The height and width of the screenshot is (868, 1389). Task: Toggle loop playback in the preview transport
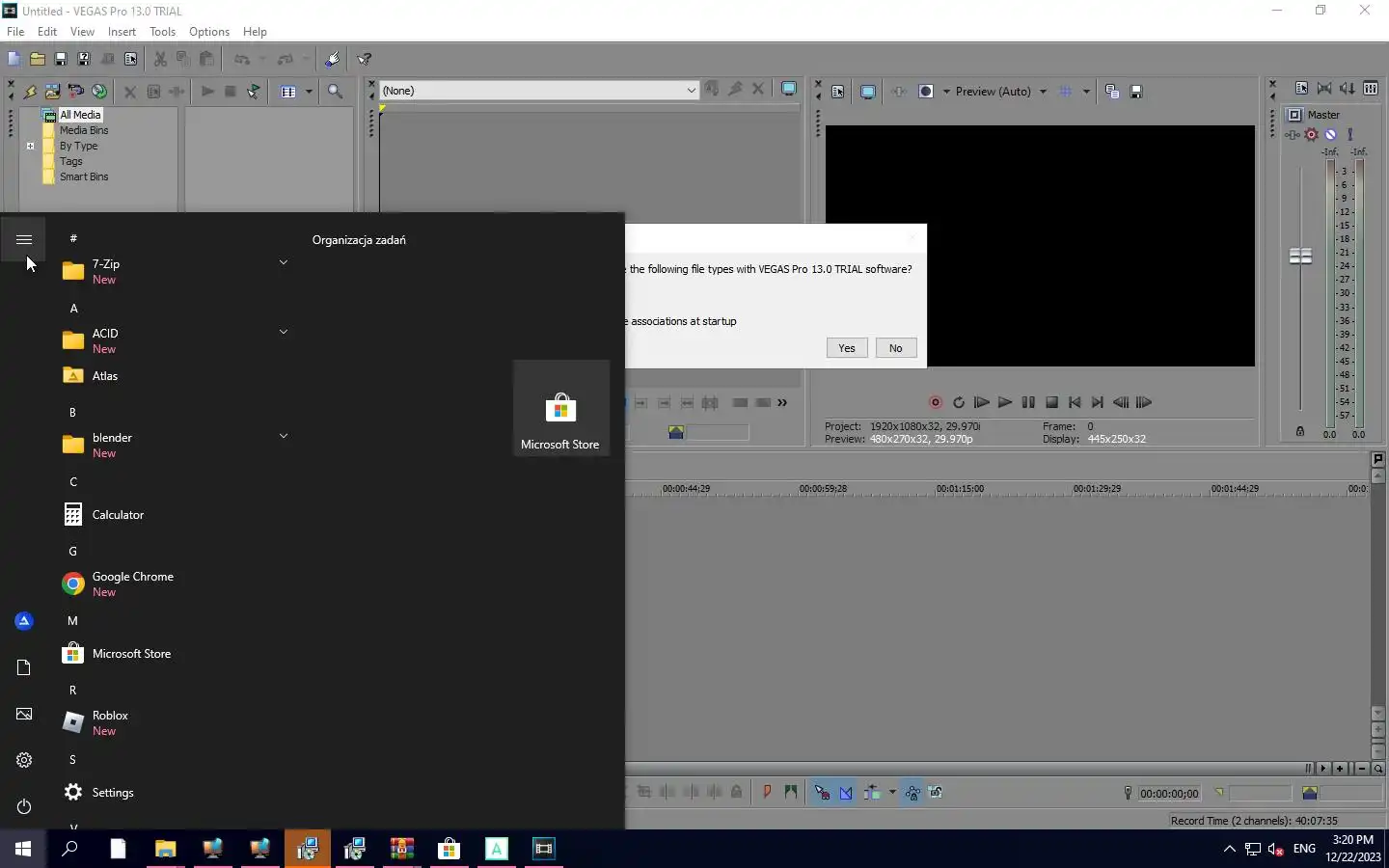pos(959,403)
